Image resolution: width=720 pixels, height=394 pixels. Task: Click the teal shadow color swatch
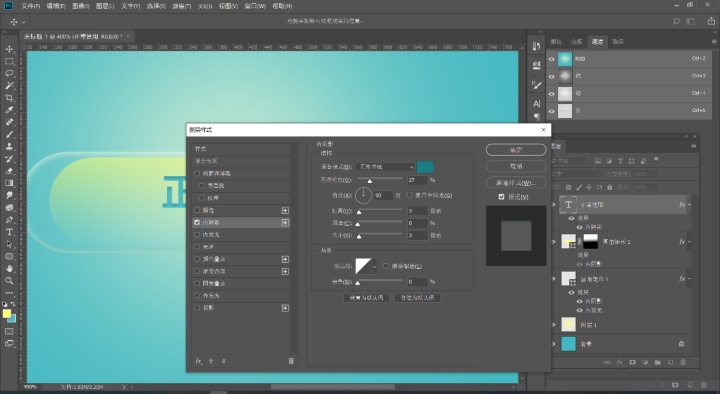pyautogui.click(x=426, y=167)
